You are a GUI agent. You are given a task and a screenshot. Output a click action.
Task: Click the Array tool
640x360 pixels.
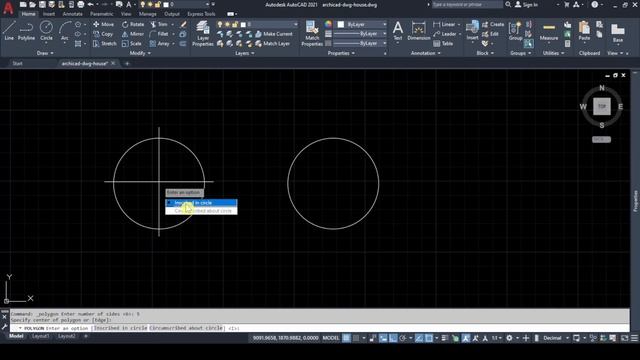pos(159,44)
